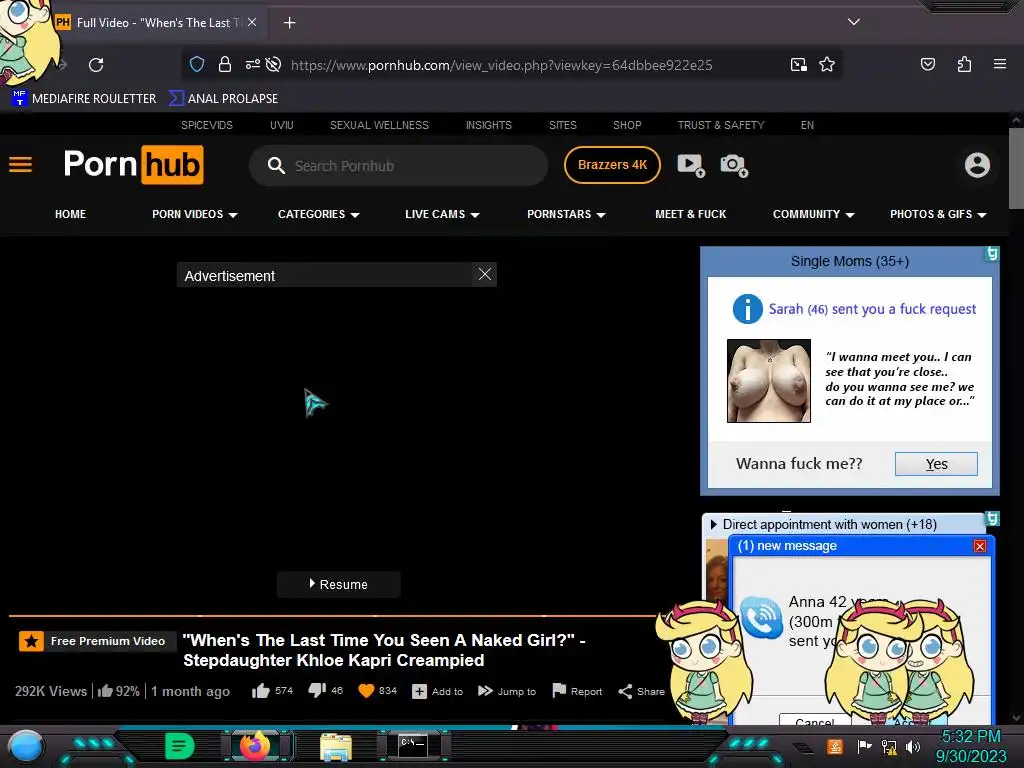
Task: Go to the TRUST & SAFETY page
Action: [x=721, y=125]
